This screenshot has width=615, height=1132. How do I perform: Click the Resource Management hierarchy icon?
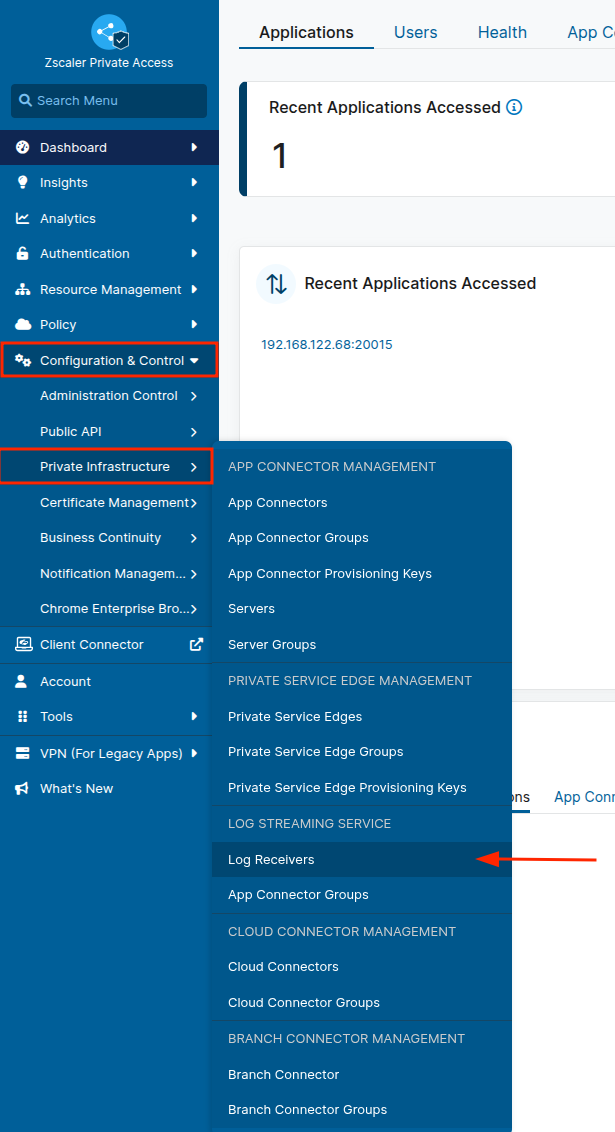coord(22,290)
